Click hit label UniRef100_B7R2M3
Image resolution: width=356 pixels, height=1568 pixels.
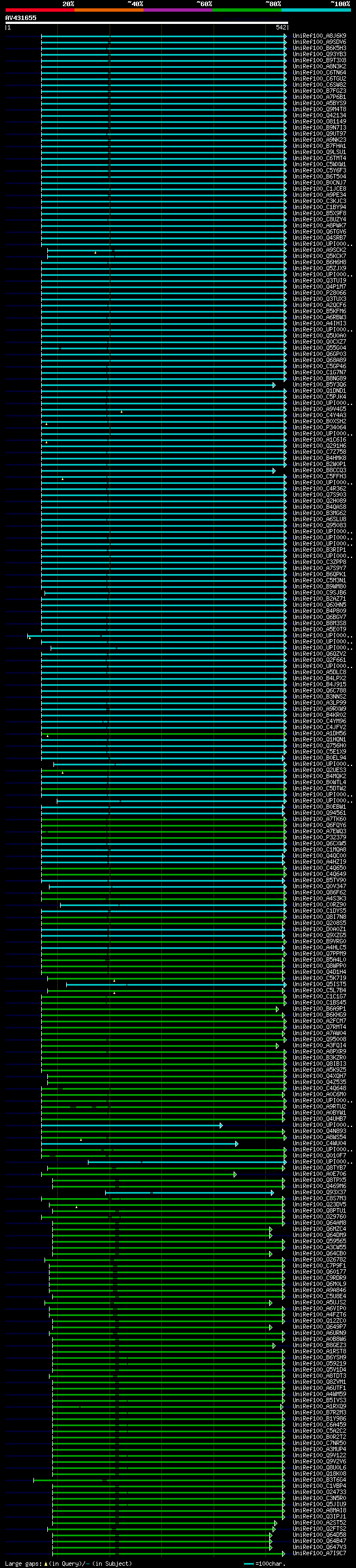click(x=319, y=1412)
